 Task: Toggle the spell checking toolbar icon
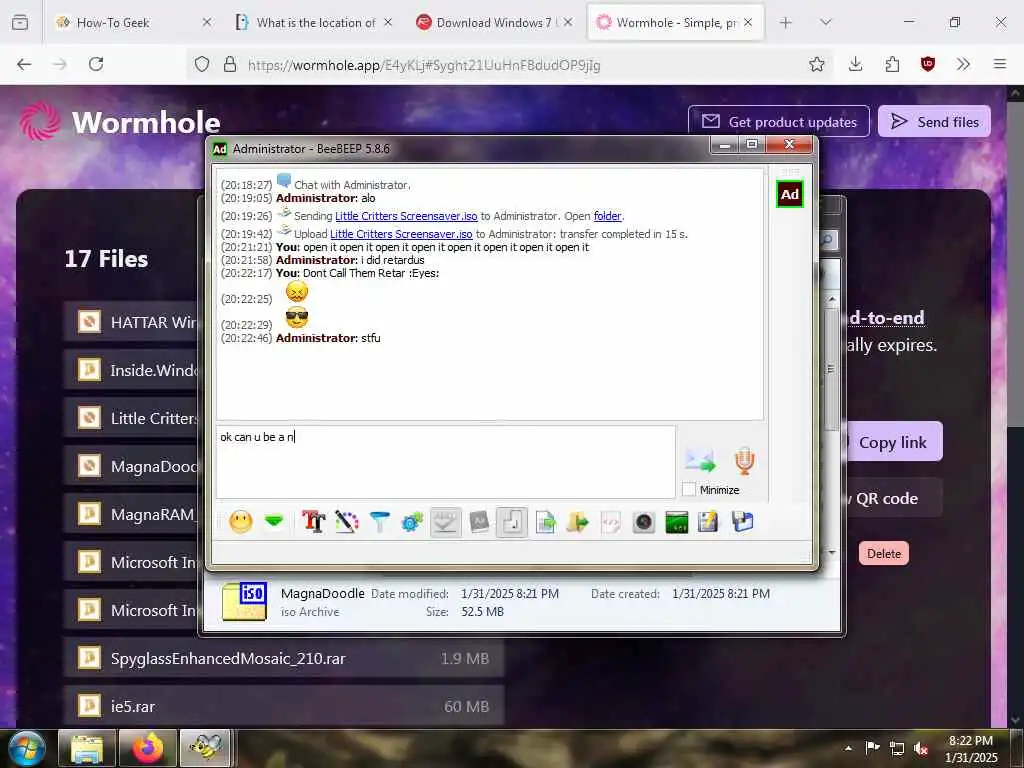(x=445, y=522)
